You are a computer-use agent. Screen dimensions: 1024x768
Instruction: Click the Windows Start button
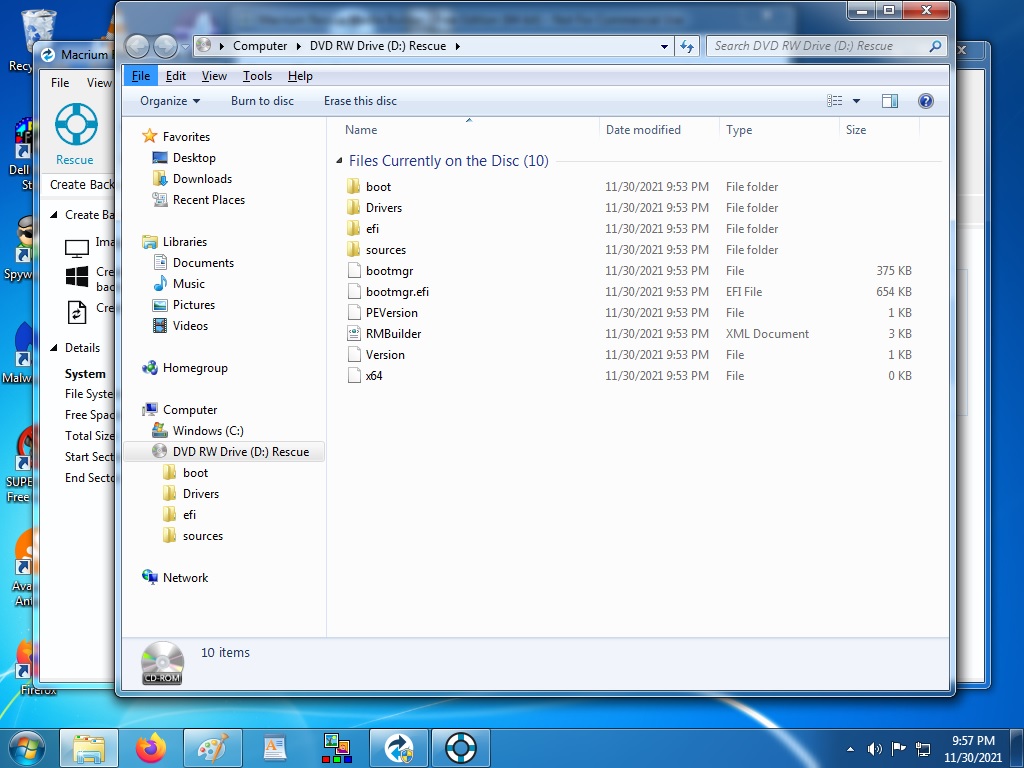click(26, 748)
